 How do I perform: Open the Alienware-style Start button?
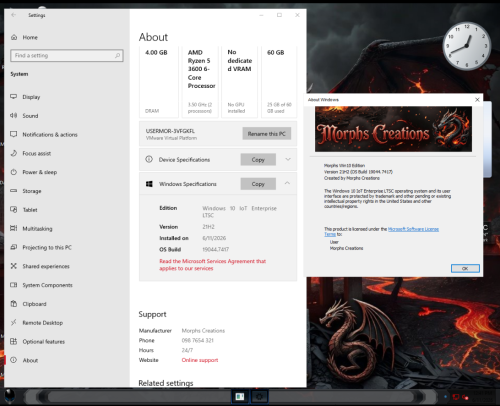tap(10, 397)
